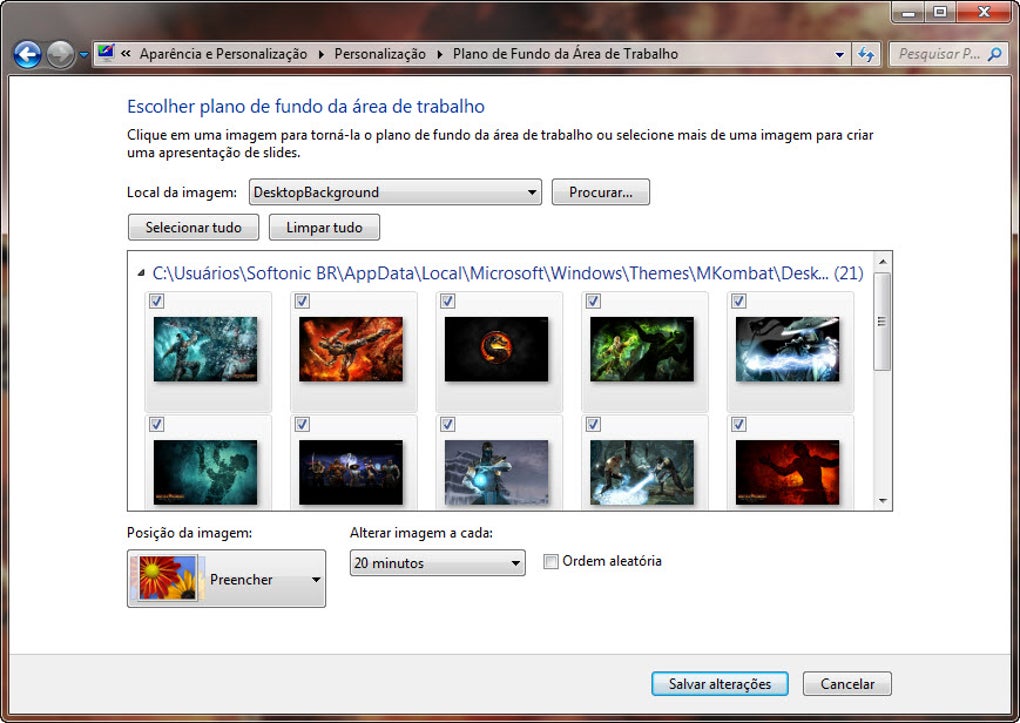This screenshot has width=1020, height=723.
Task: Select the green fighter wallpaper thumbnail
Action: pos(642,349)
